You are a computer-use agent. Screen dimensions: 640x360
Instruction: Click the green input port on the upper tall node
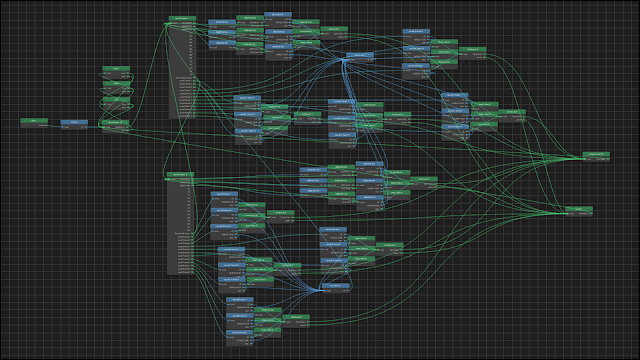tap(171, 23)
